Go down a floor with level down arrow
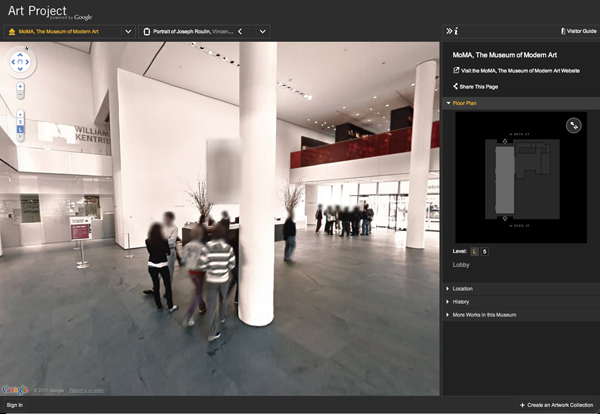 (20, 137)
